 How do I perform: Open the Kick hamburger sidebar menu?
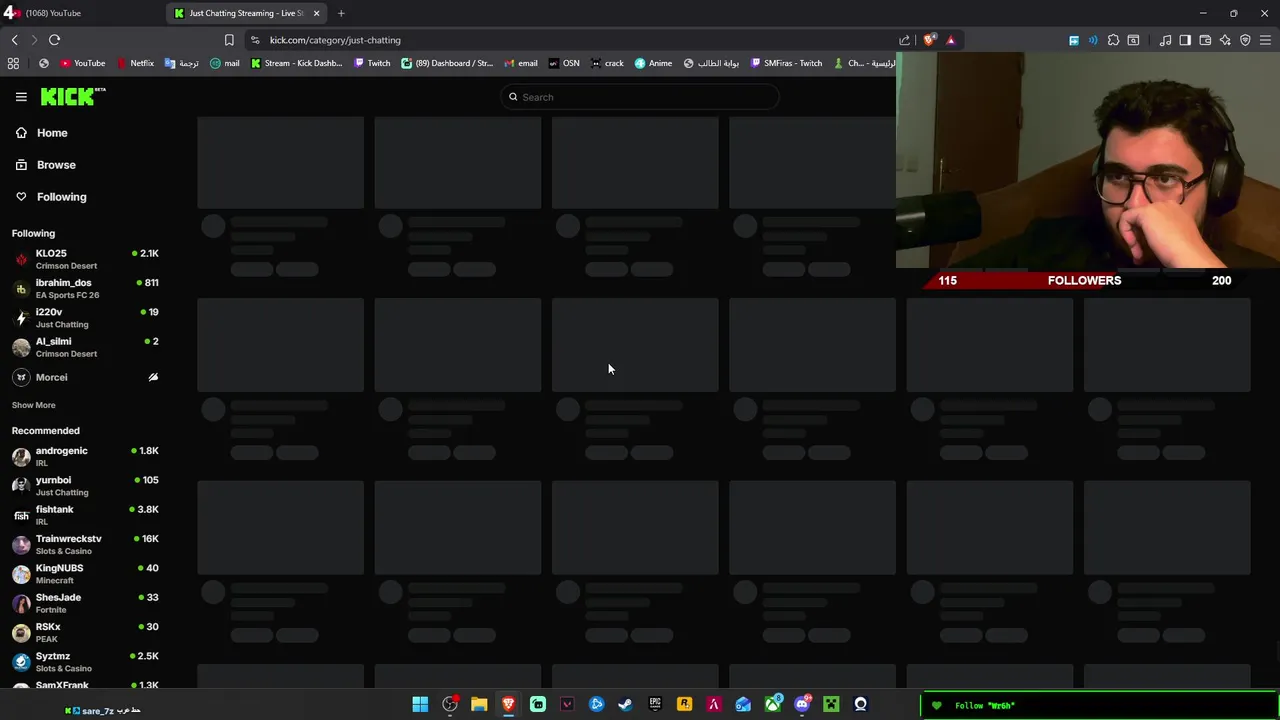pyautogui.click(x=21, y=97)
